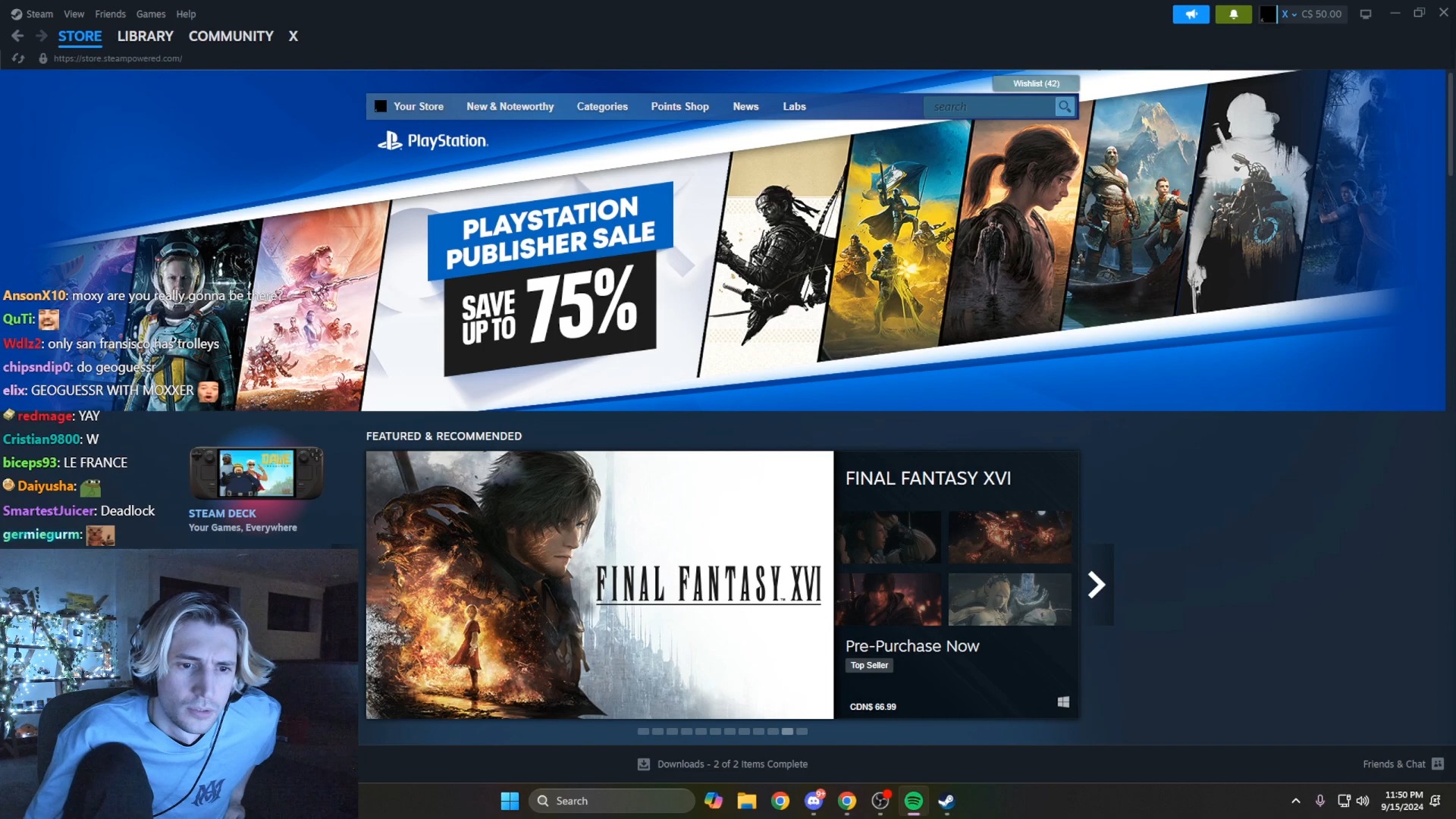1456x819 pixels.
Task: Select the Steam home/refresh page icon
Action: pos(17,57)
